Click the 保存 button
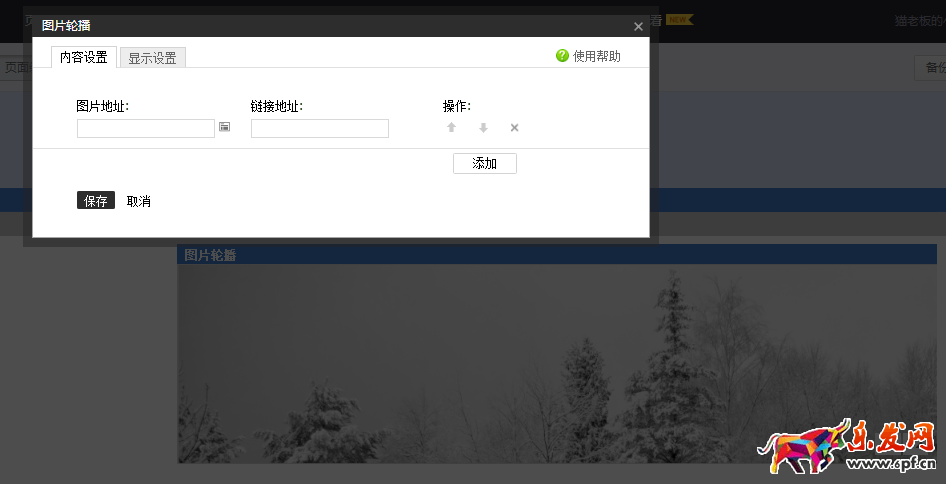The width and height of the screenshot is (946, 484). pos(96,201)
